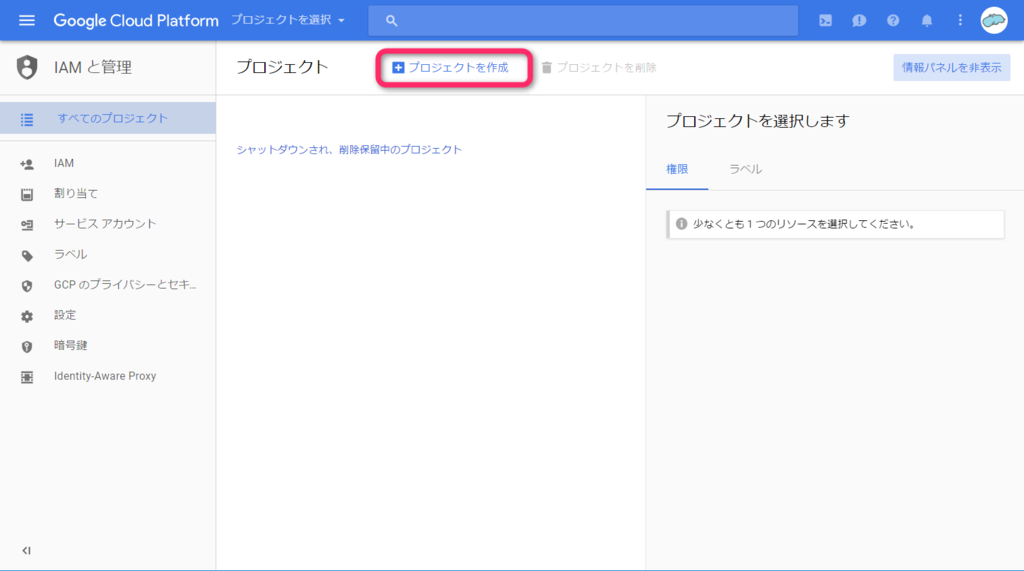Screen dimensions: 1024x571
Task: Open the three-dot utilities menu
Action: (960, 21)
